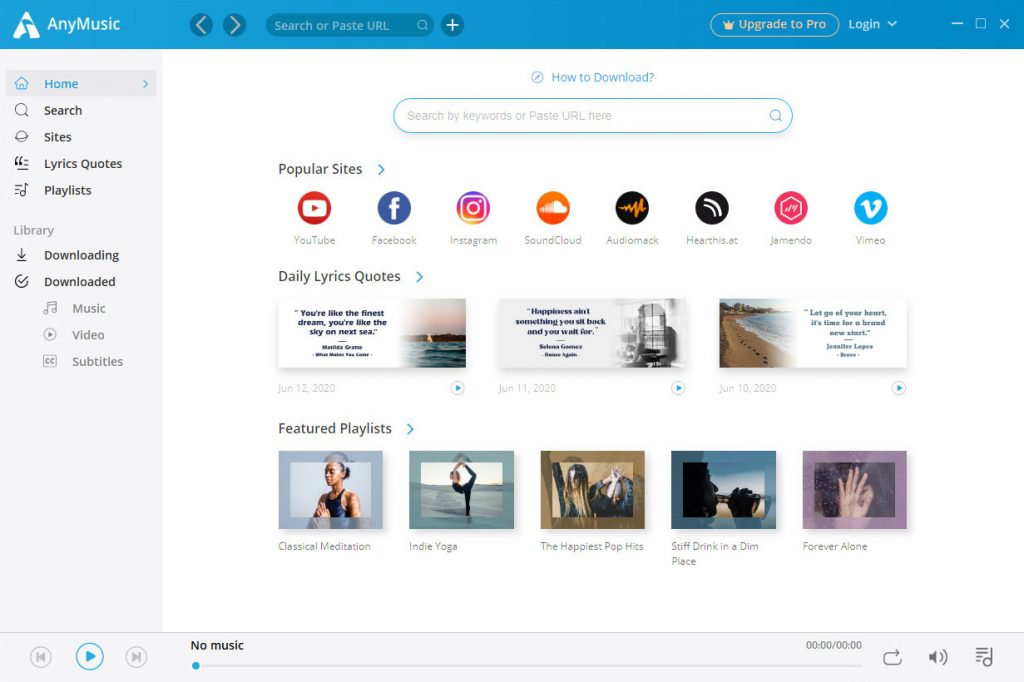The width and height of the screenshot is (1024, 682).
Task: Play the Jun 11, 2020 lyrics quote
Action: point(679,388)
